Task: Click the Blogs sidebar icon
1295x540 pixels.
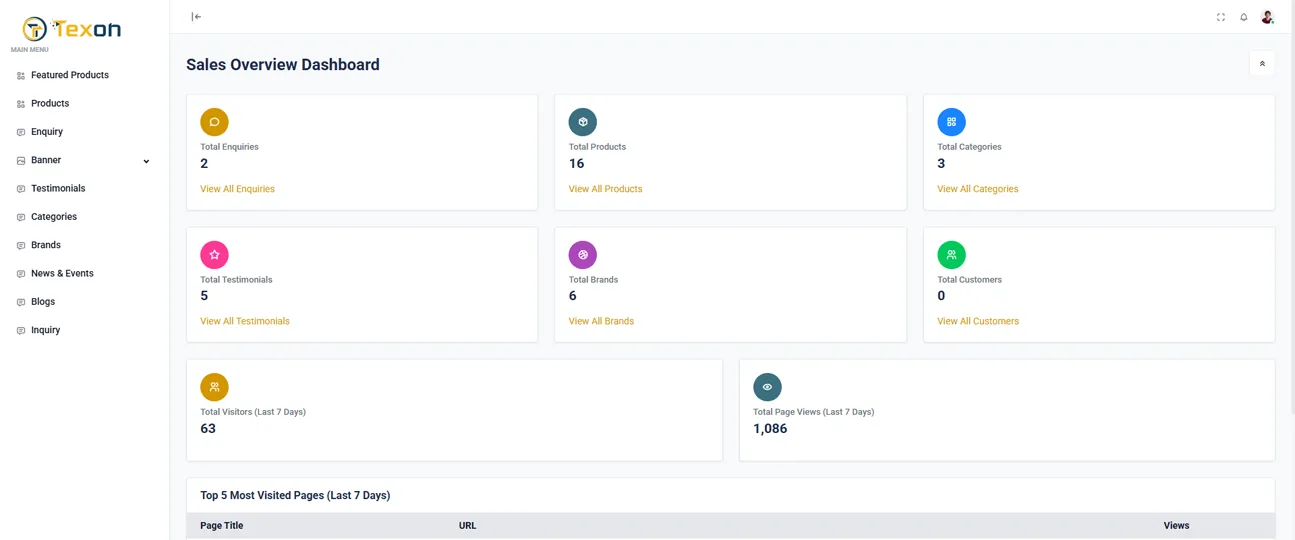Action: (x=21, y=302)
